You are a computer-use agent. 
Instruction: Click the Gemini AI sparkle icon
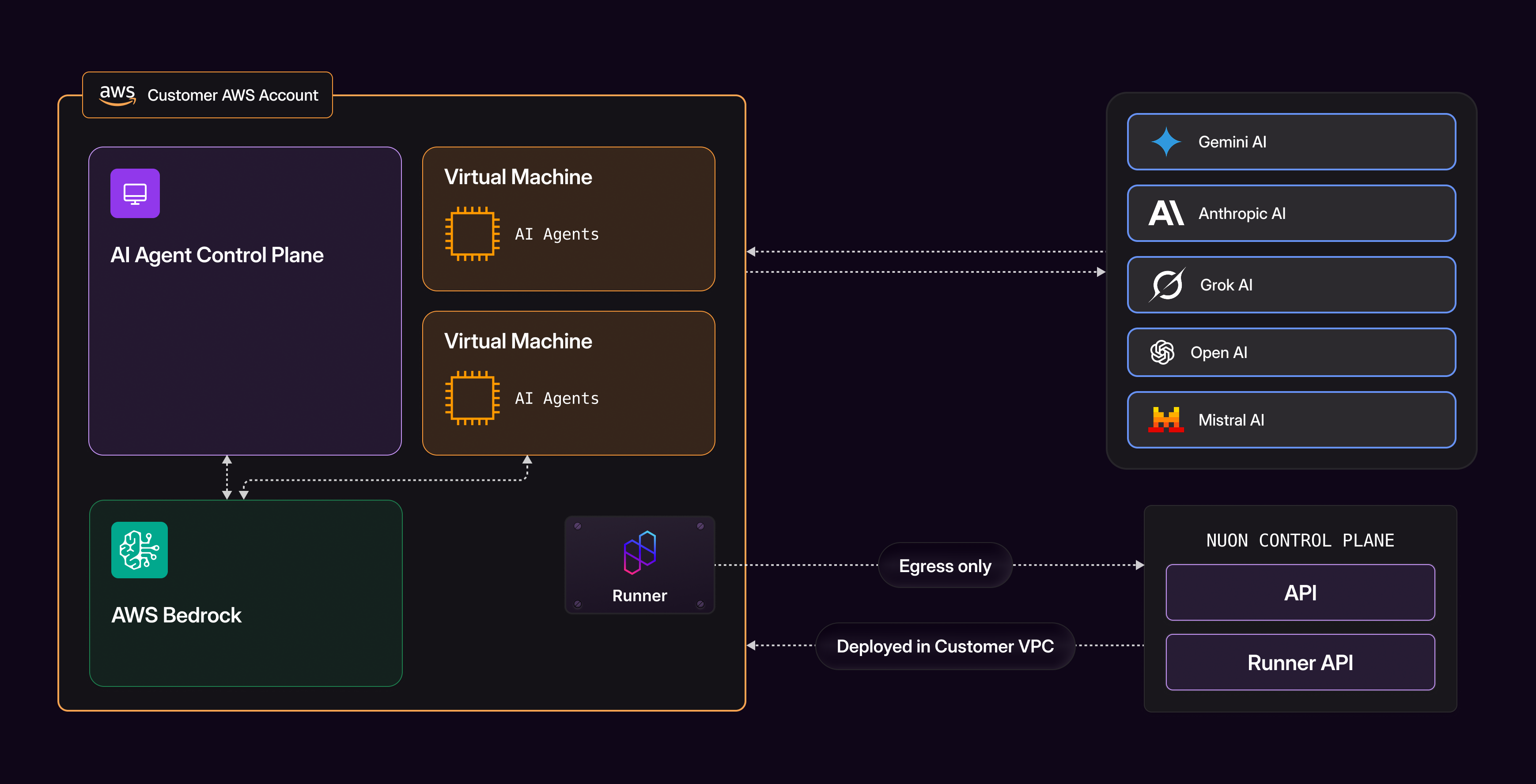pyautogui.click(x=1168, y=141)
